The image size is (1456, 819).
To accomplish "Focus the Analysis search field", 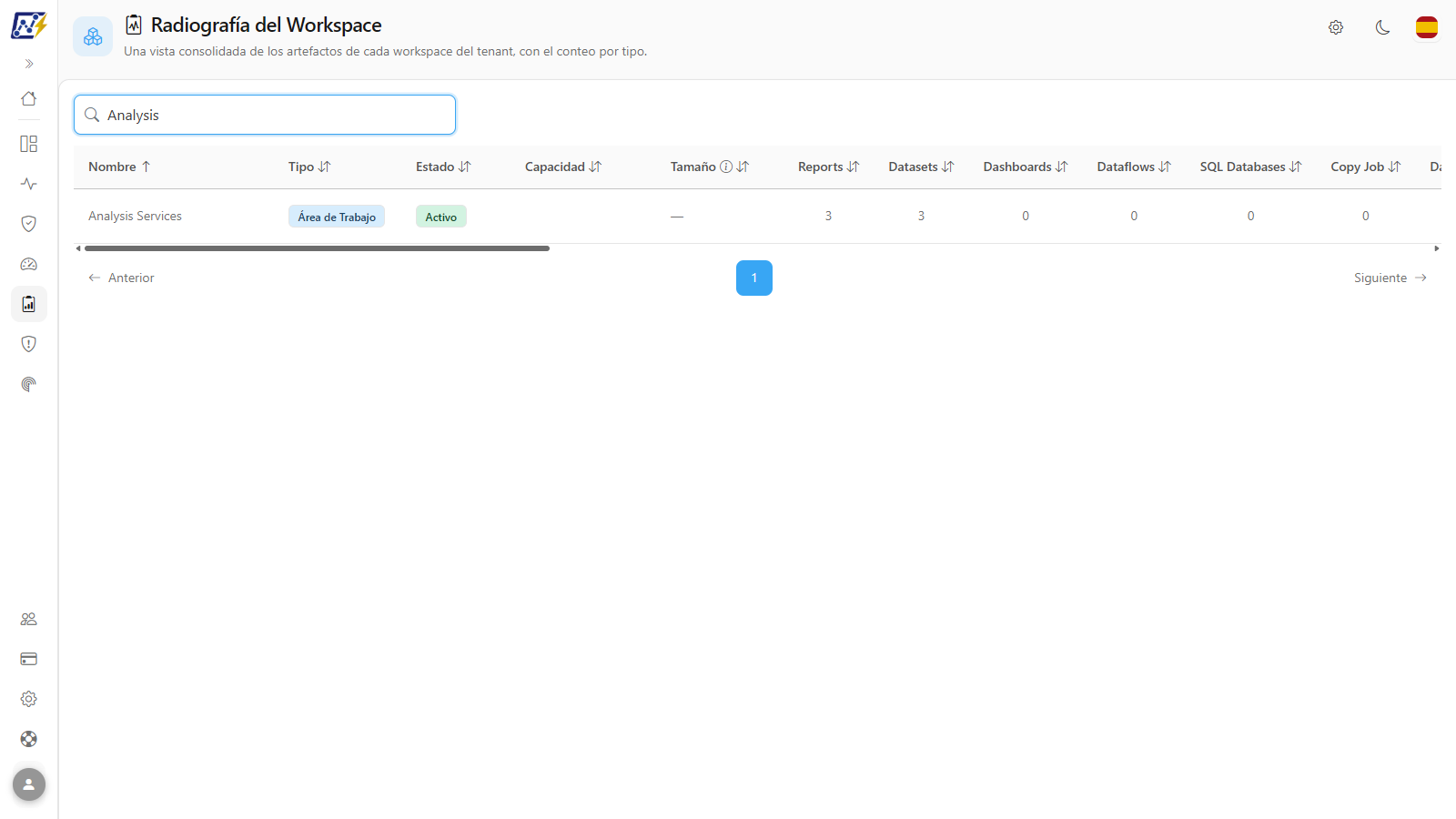I will coord(265,115).
